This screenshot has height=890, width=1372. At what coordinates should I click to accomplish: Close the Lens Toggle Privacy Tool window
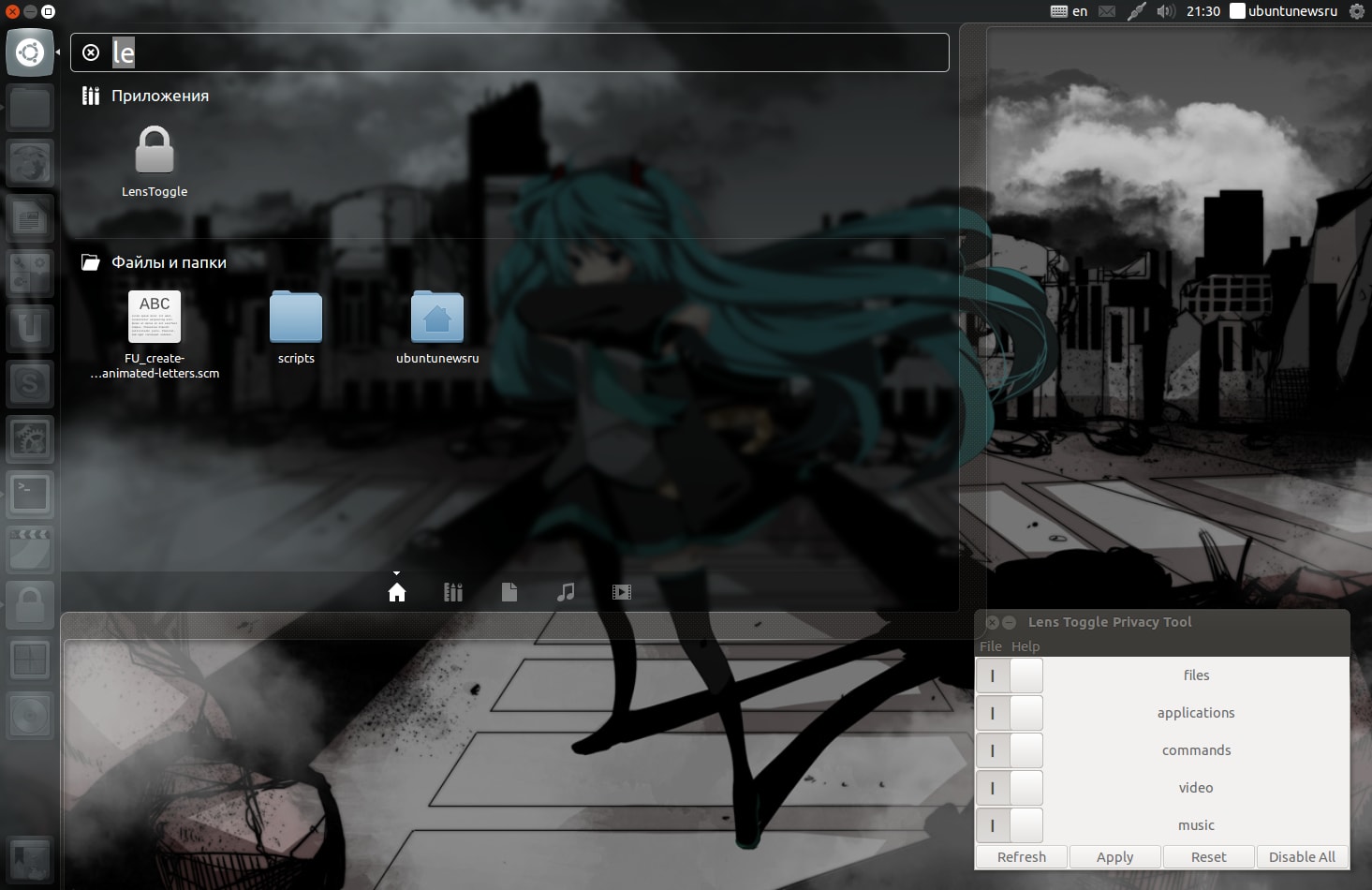point(993,622)
